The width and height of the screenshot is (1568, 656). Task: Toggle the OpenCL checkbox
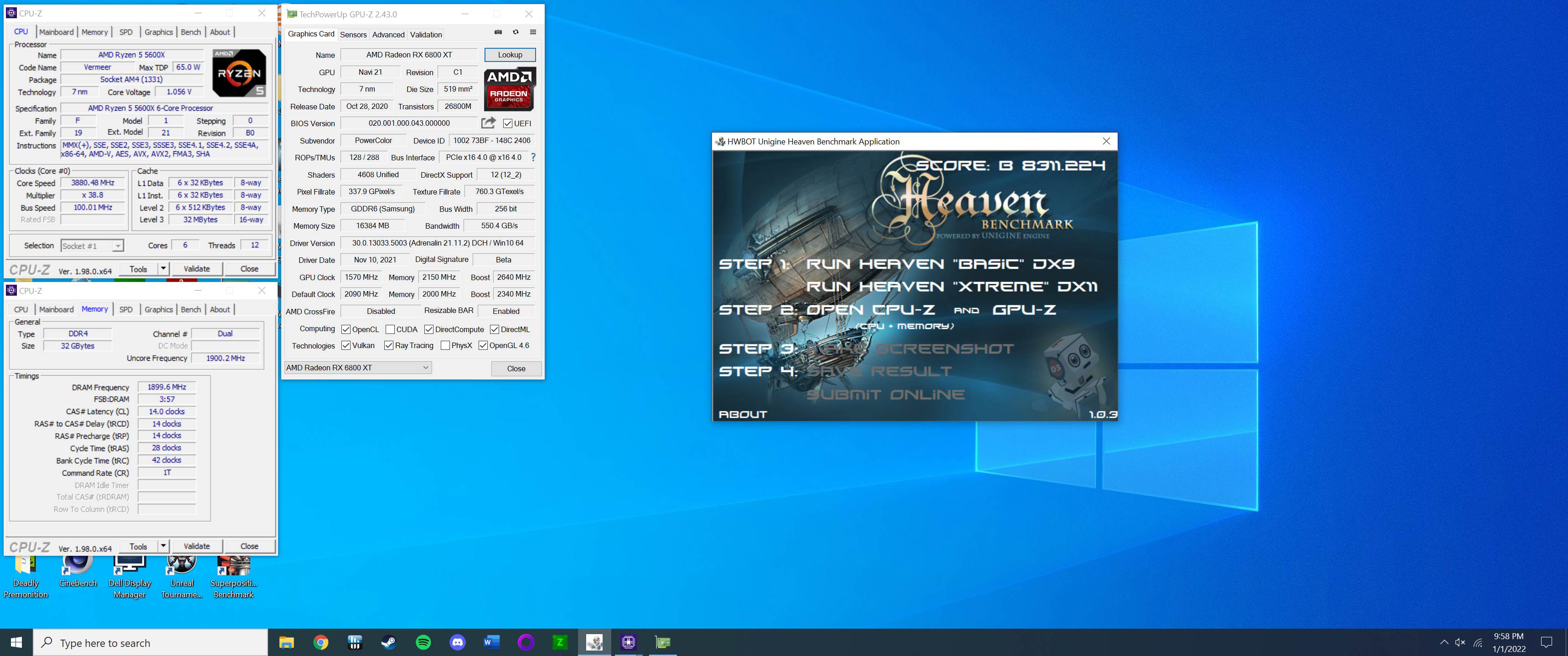click(346, 329)
